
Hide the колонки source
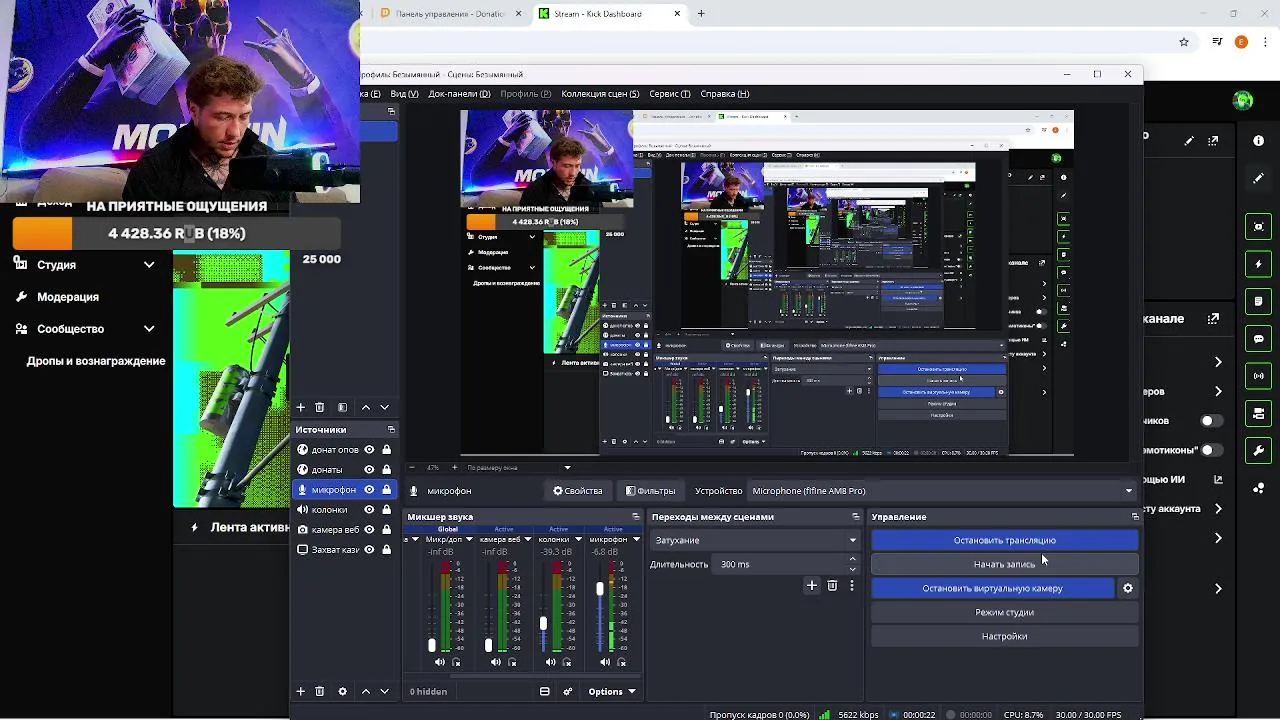pos(369,510)
